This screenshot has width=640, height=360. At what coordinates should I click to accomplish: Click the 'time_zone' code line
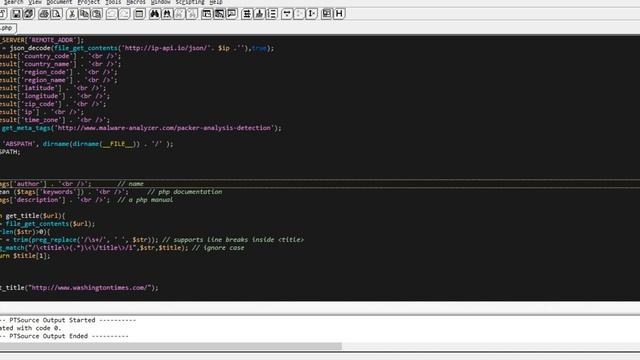tap(55, 120)
